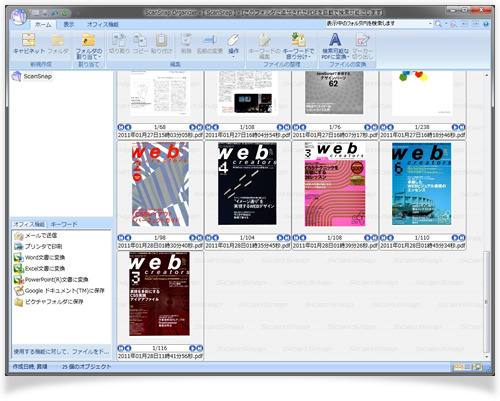
Task: Go to first page of the 1/76 document
Action: (296, 127)
